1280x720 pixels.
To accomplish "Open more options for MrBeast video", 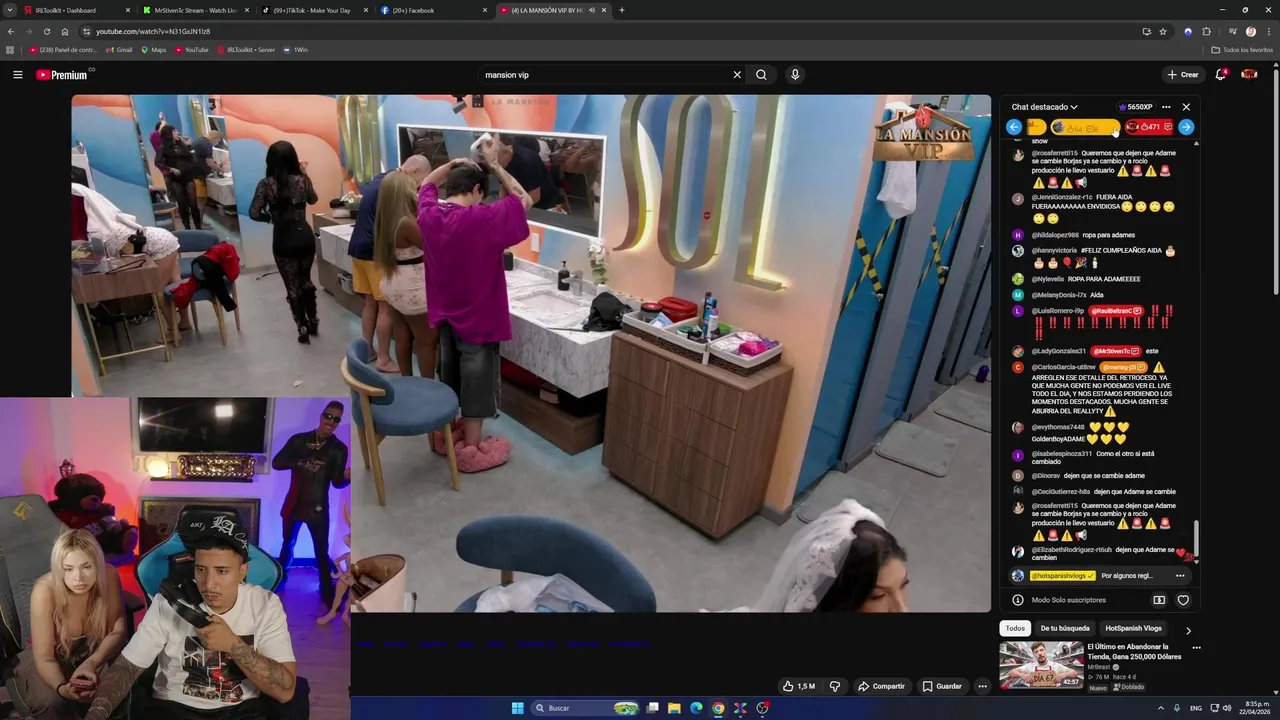I will [x=1196, y=648].
